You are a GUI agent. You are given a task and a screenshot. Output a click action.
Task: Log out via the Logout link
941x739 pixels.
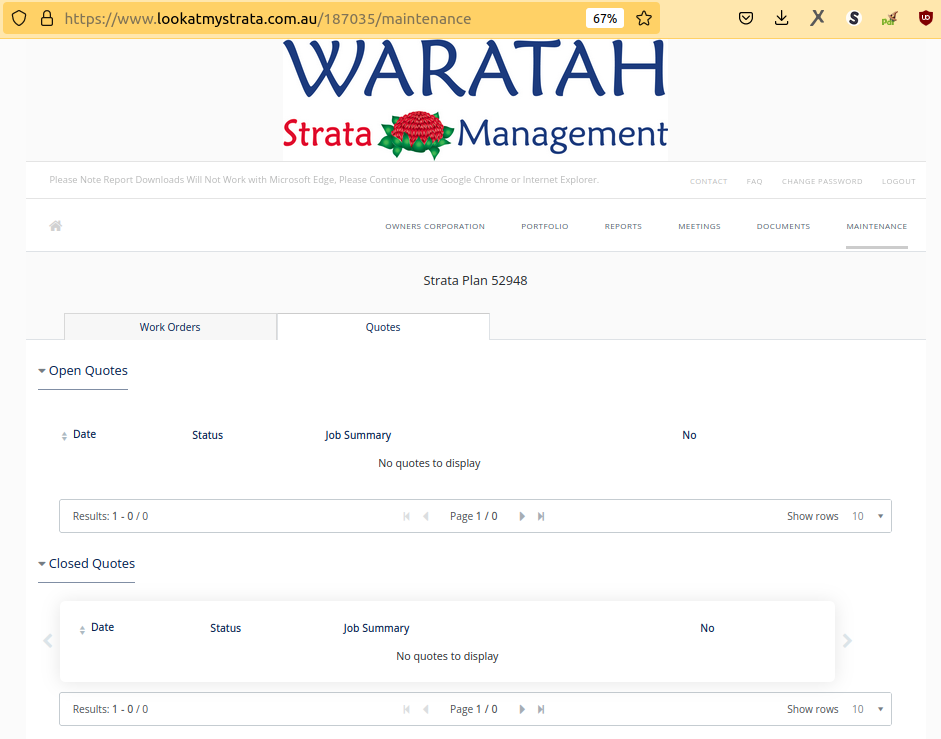click(x=898, y=181)
